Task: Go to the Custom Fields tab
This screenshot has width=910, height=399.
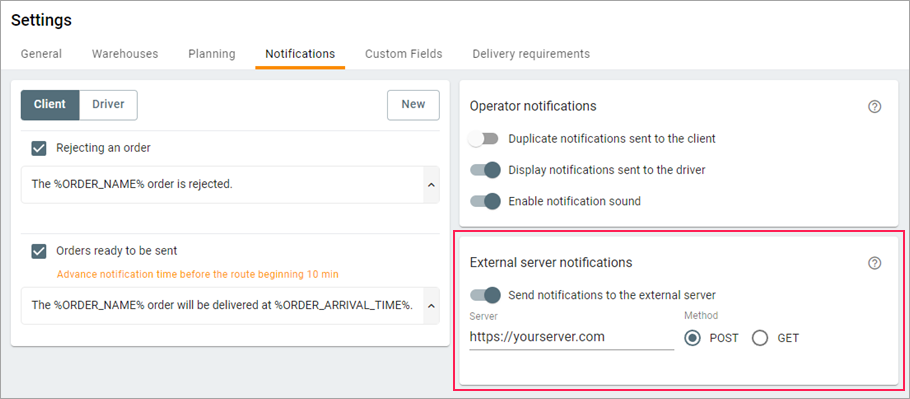Action: click(x=403, y=54)
